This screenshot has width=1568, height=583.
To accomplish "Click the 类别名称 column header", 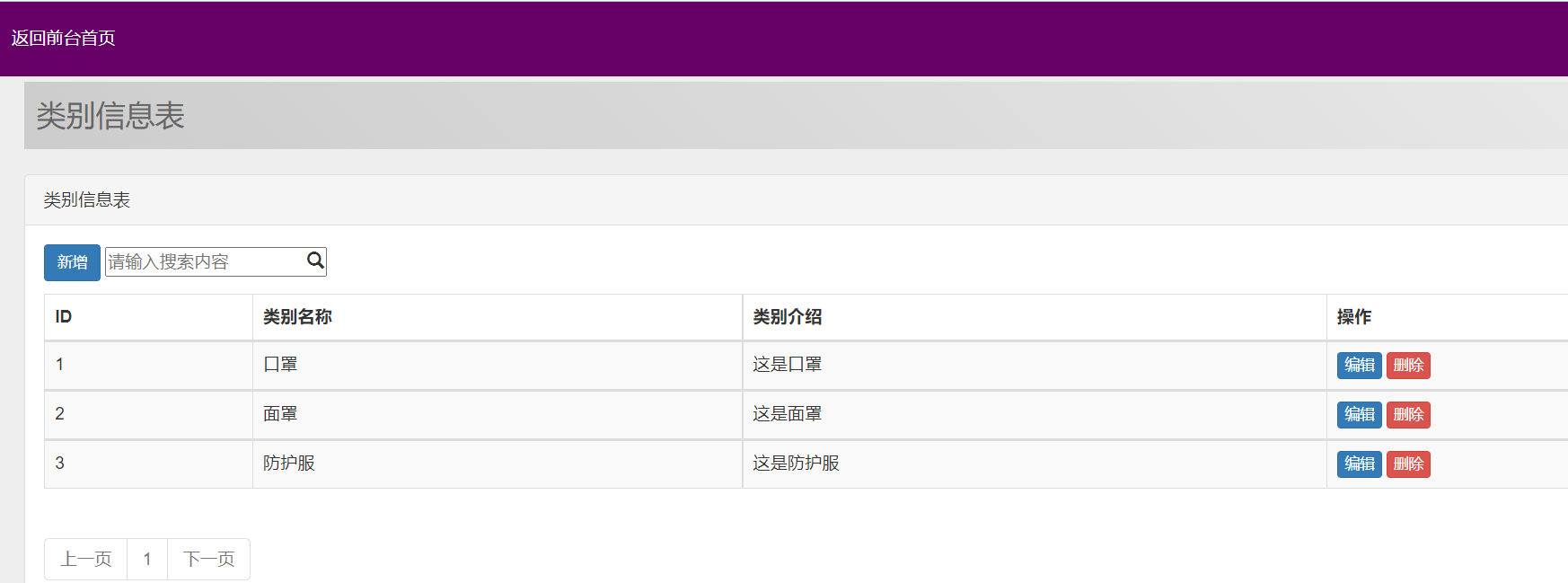I will pos(297,317).
